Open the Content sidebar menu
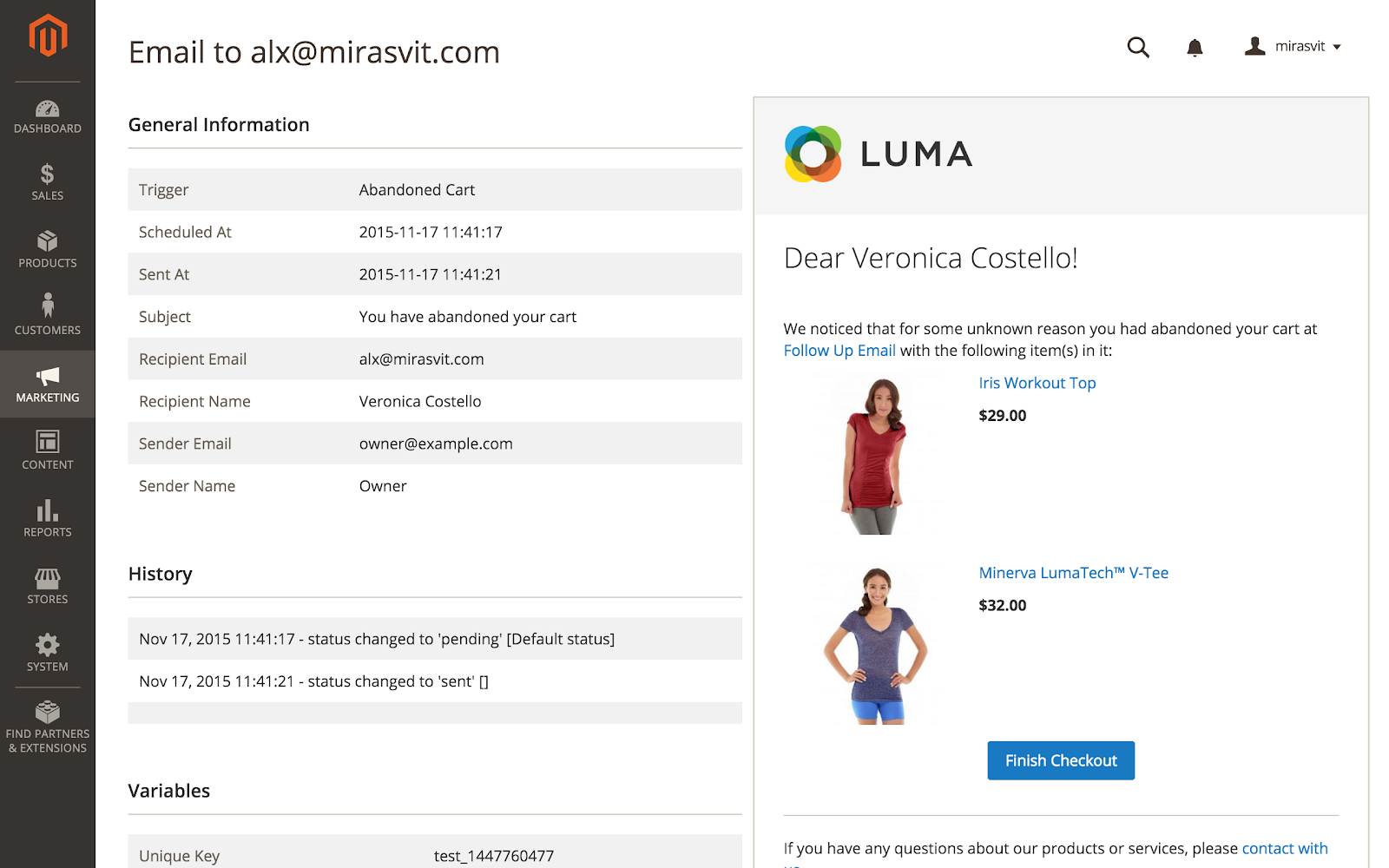 pyautogui.click(x=48, y=450)
